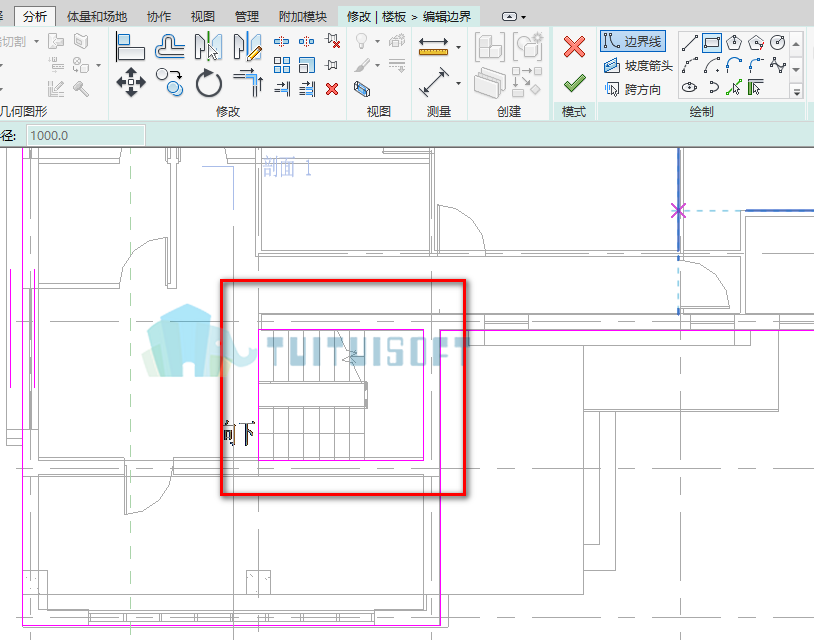
Task: Open the aligned dimension dropdown arrow
Action: (x=459, y=83)
